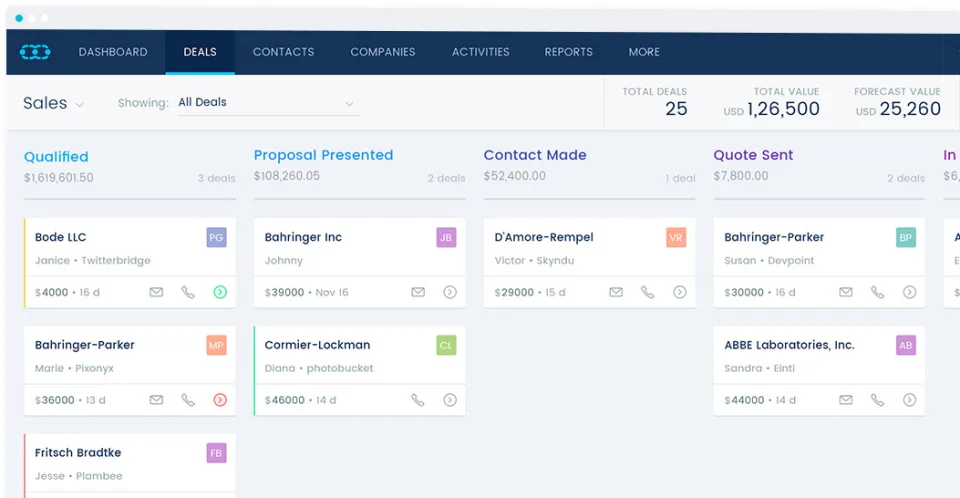
Task: Click the $39000 • Nov 16 text
Action: tap(306, 293)
